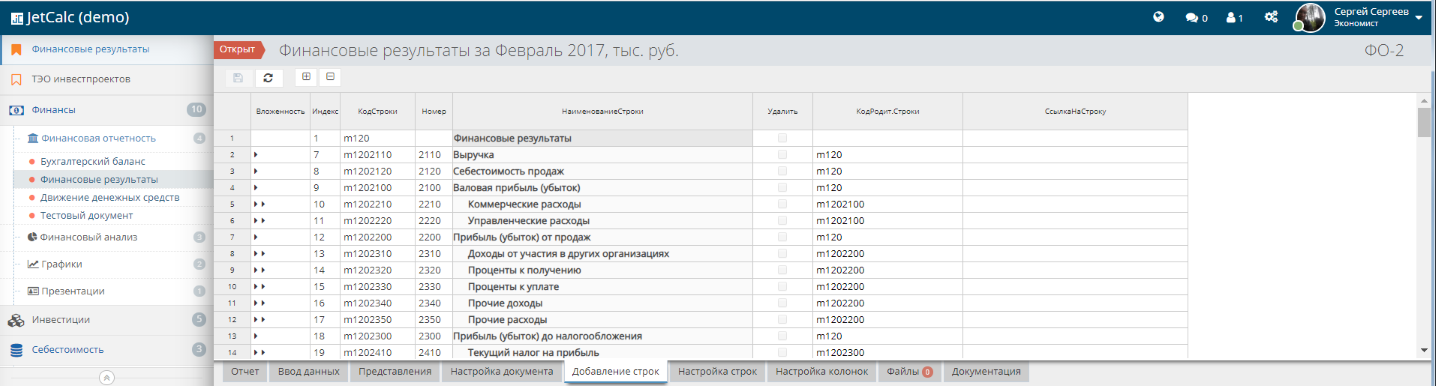The image size is (1436, 386).
Task: Tick the Удалить checkbox for Прибыль от продаж row
Action: coord(782,237)
